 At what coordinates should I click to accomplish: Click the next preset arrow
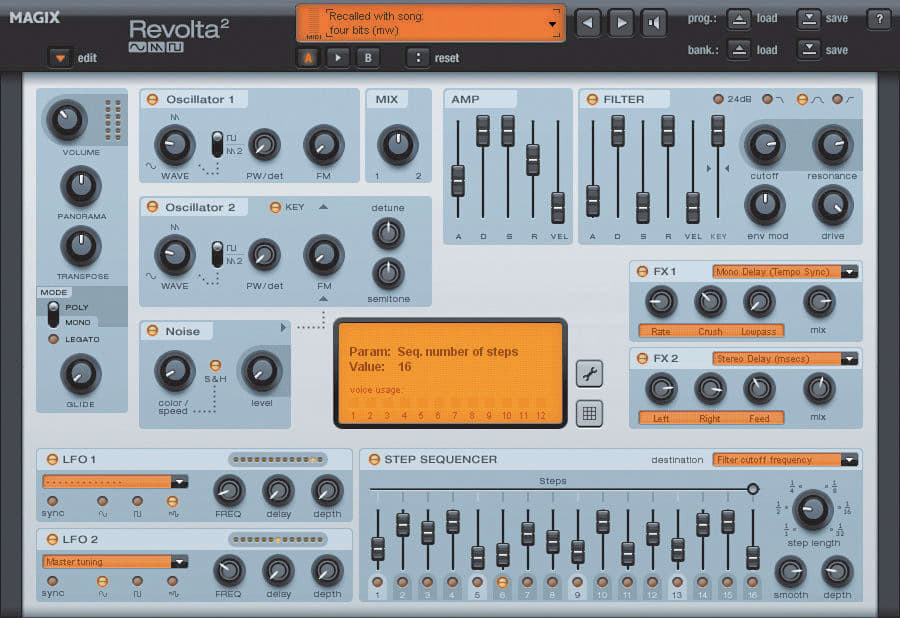(x=621, y=22)
